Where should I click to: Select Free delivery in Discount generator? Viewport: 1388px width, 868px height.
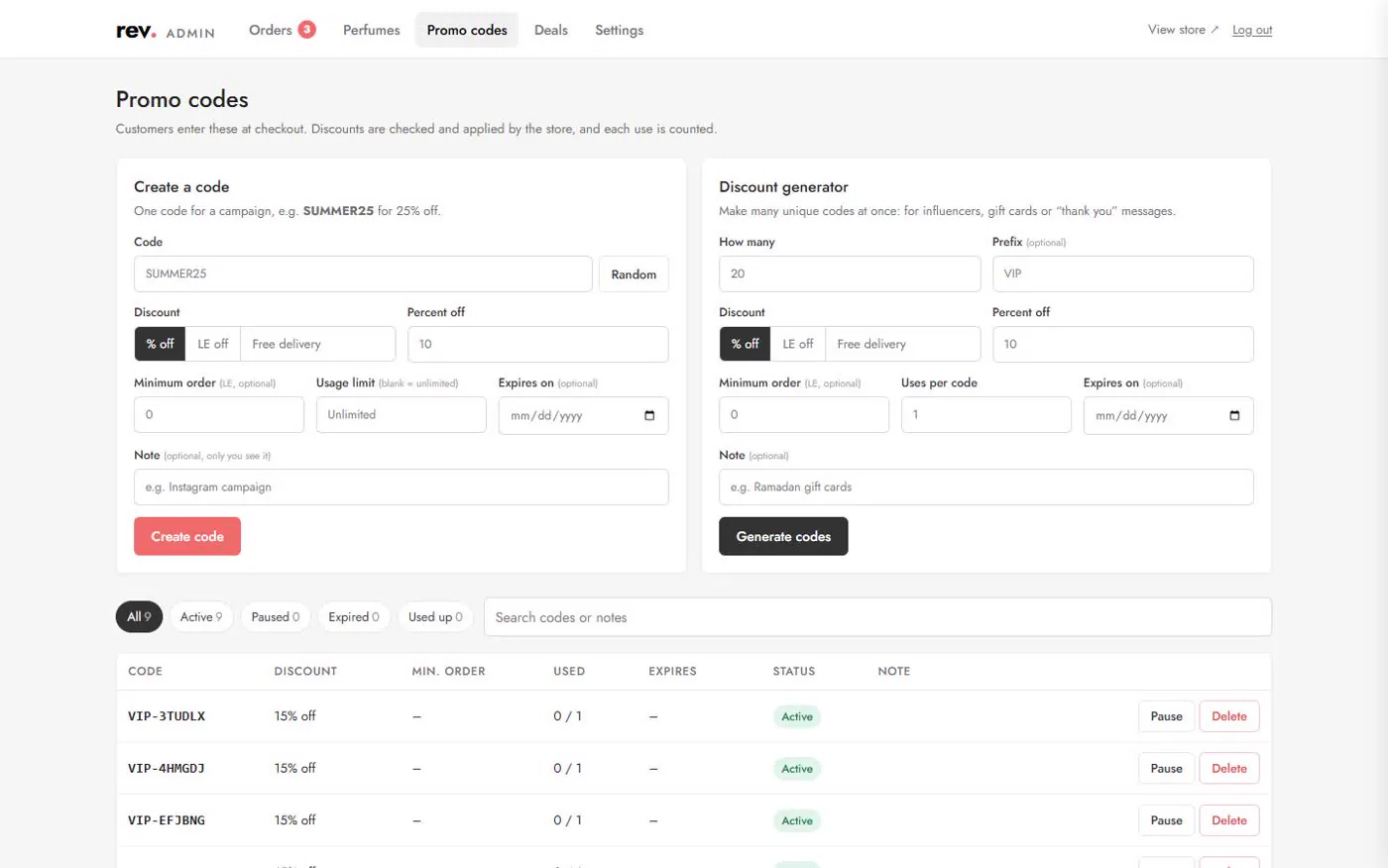point(871,344)
